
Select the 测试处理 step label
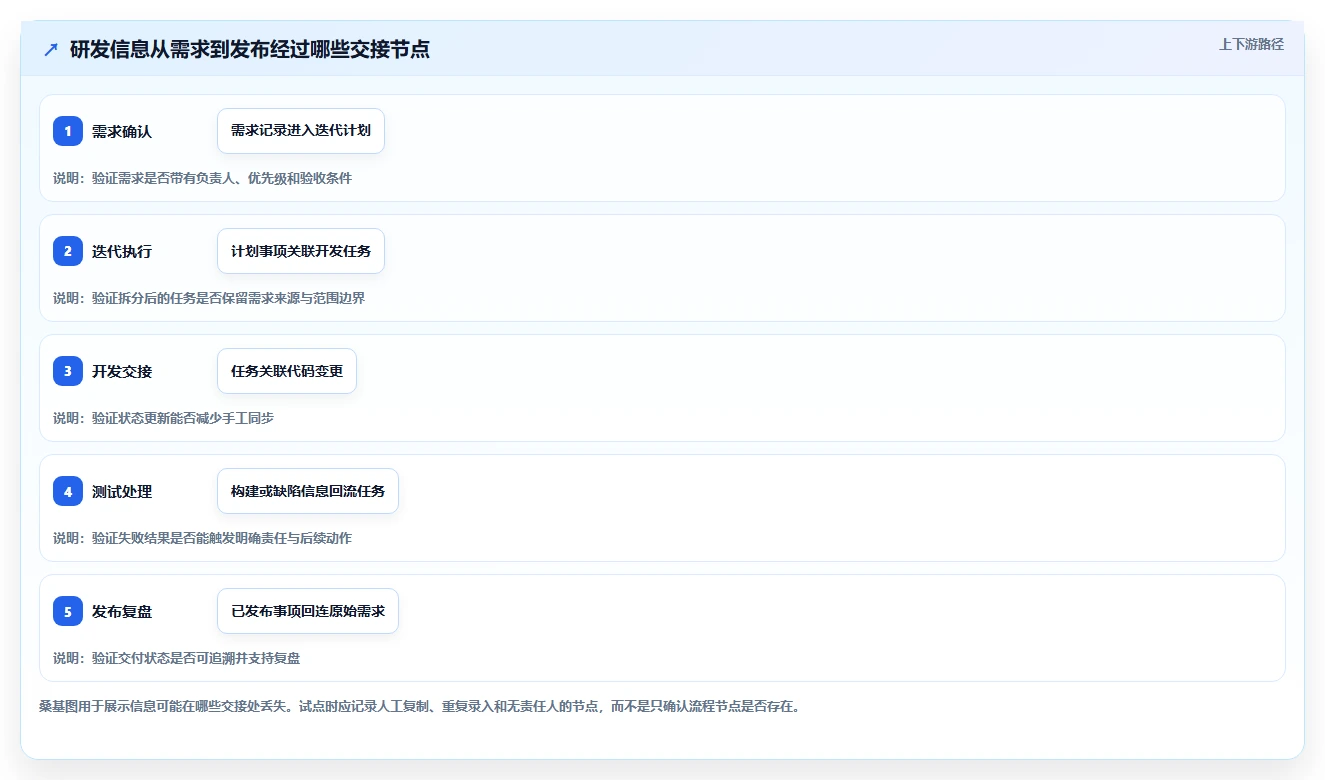(x=122, y=491)
